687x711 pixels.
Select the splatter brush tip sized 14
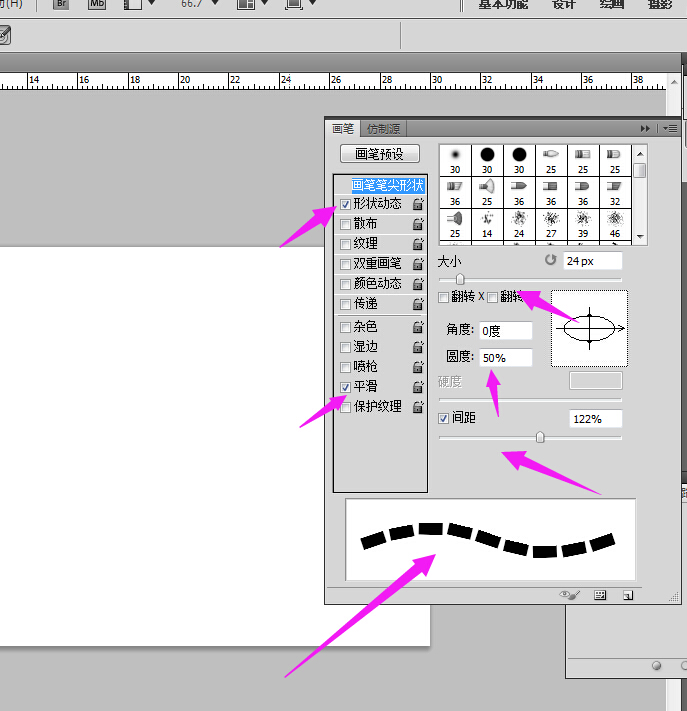pyautogui.click(x=487, y=224)
